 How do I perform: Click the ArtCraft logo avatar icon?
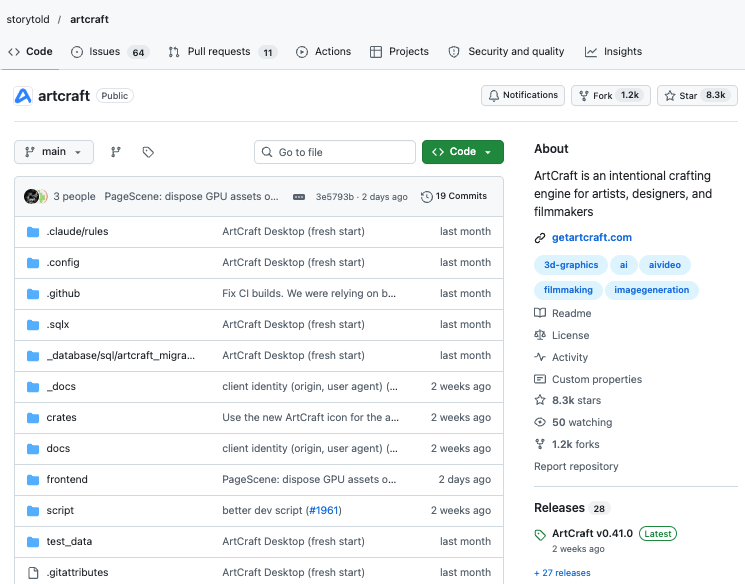[x=23, y=96]
